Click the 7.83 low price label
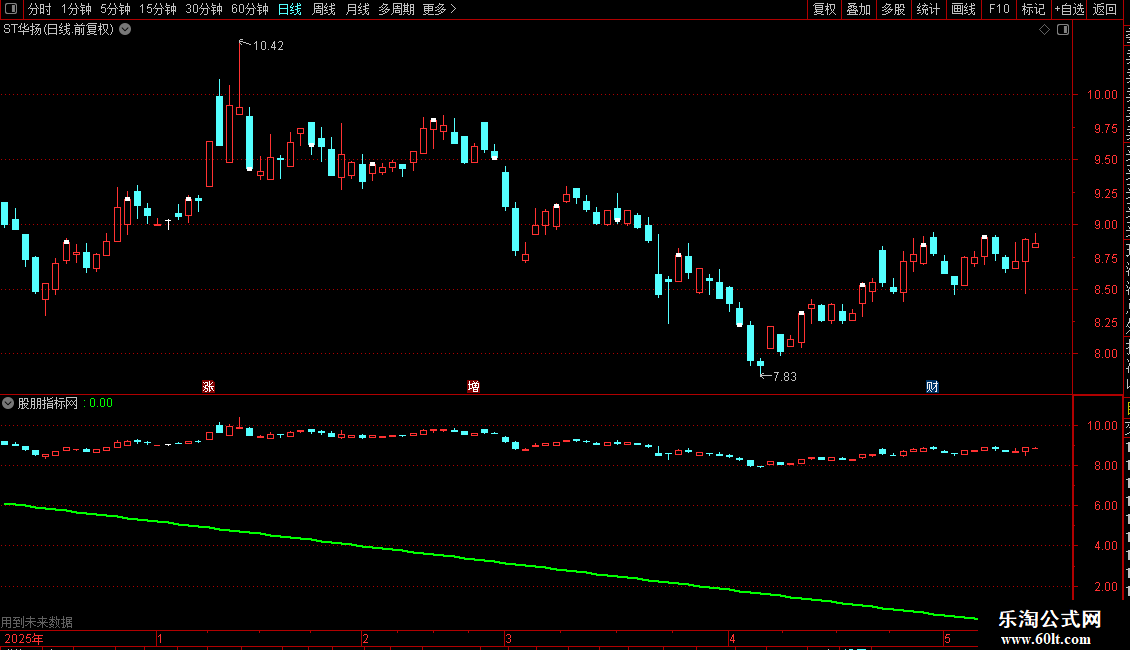Viewport: 1130px width, 650px height. (x=784, y=376)
